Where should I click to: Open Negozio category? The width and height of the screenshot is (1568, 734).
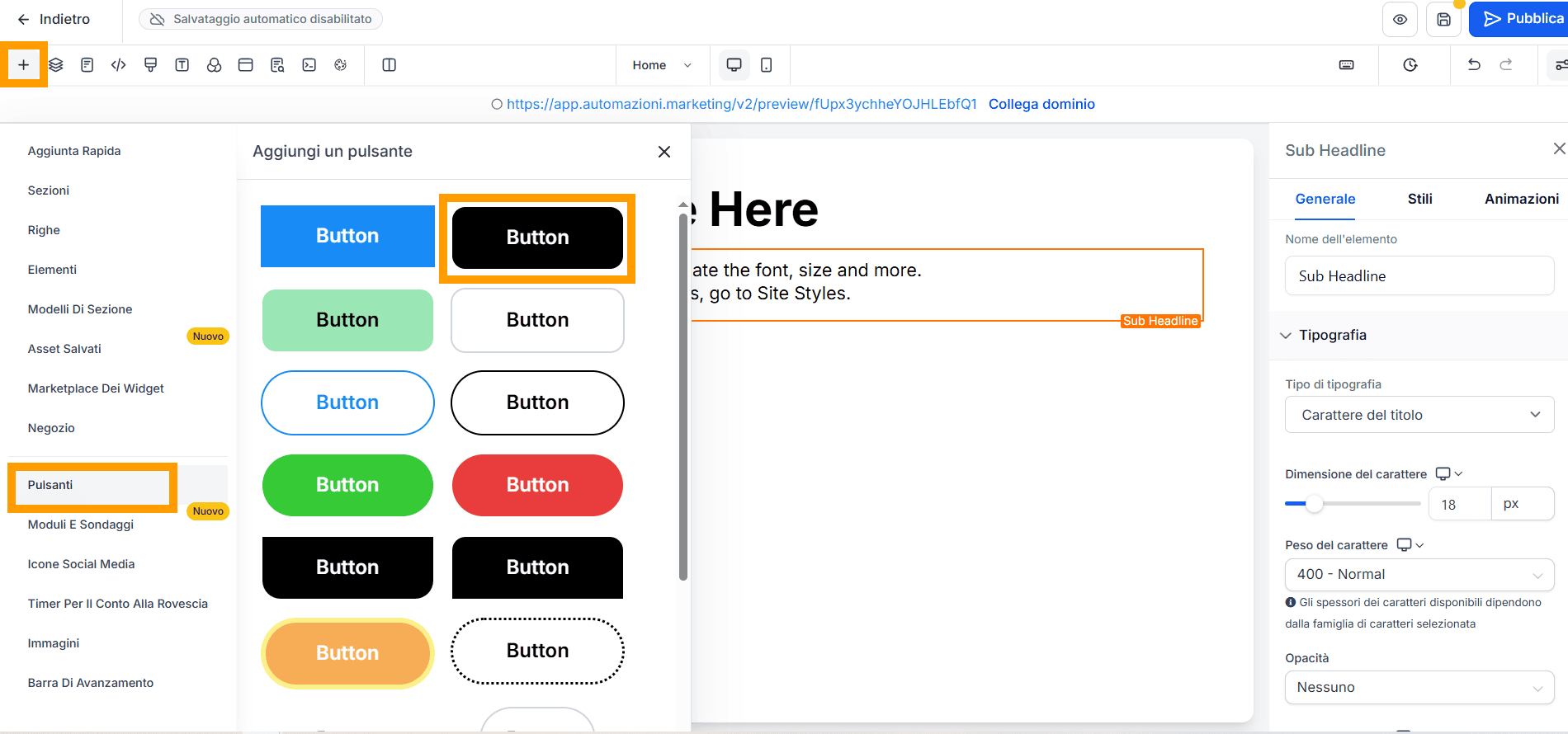pyautogui.click(x=51, y=428)
